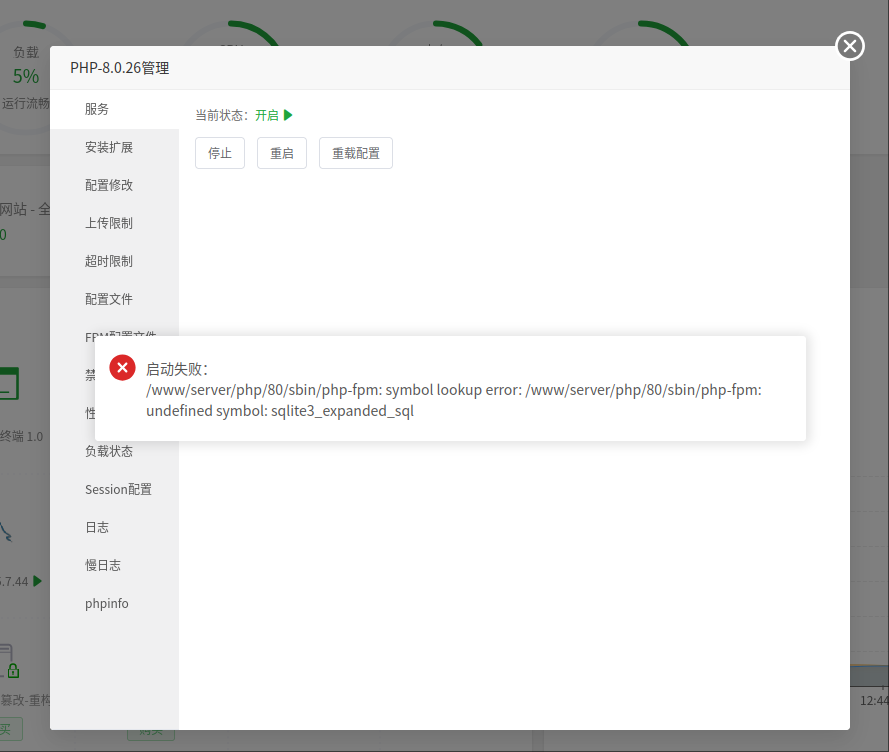Click the red error icon in the failure message

point(122,368)
